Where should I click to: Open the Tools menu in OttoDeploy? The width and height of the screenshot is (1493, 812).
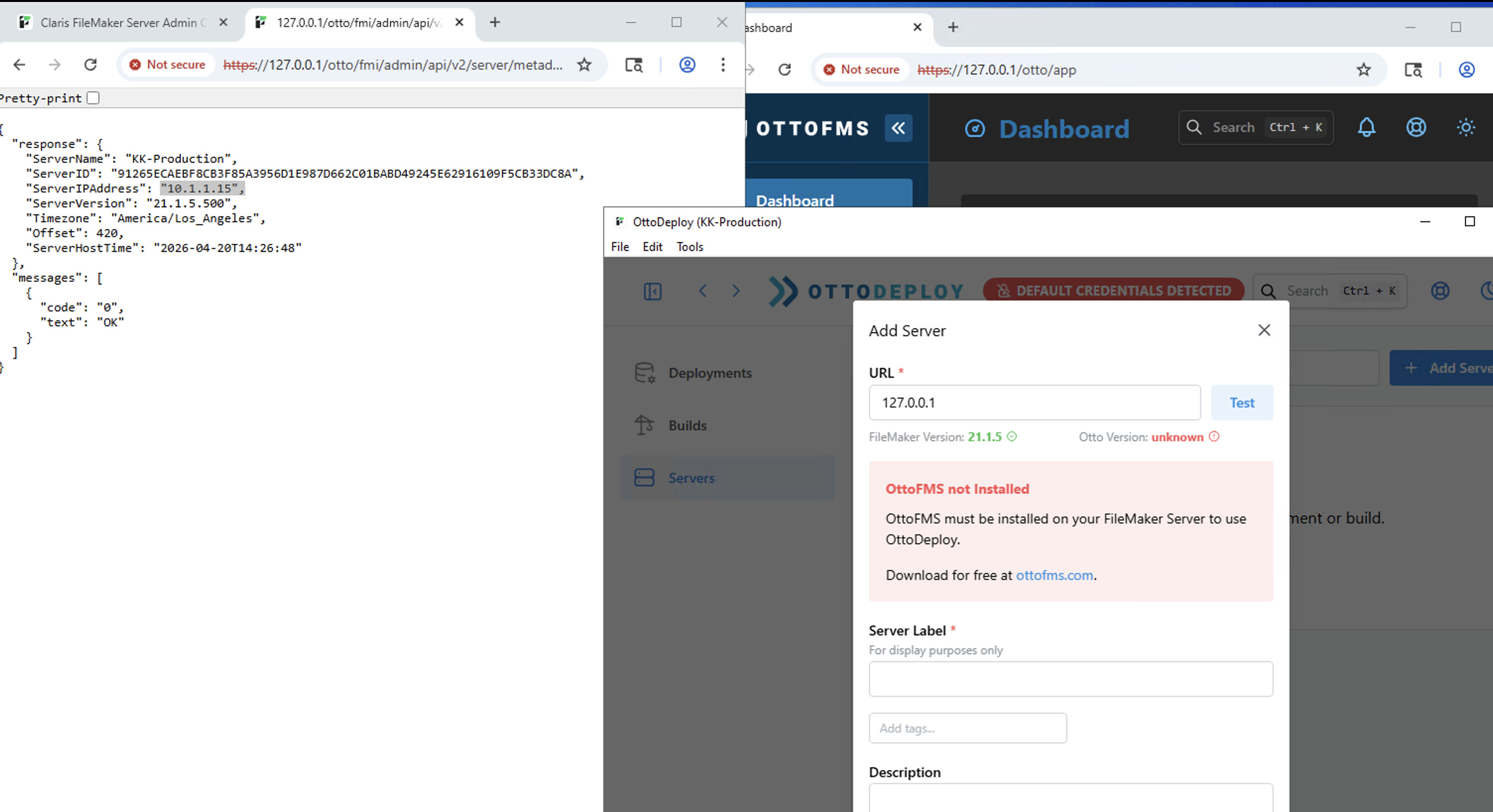pyautogui.click(x=689, y=247)
